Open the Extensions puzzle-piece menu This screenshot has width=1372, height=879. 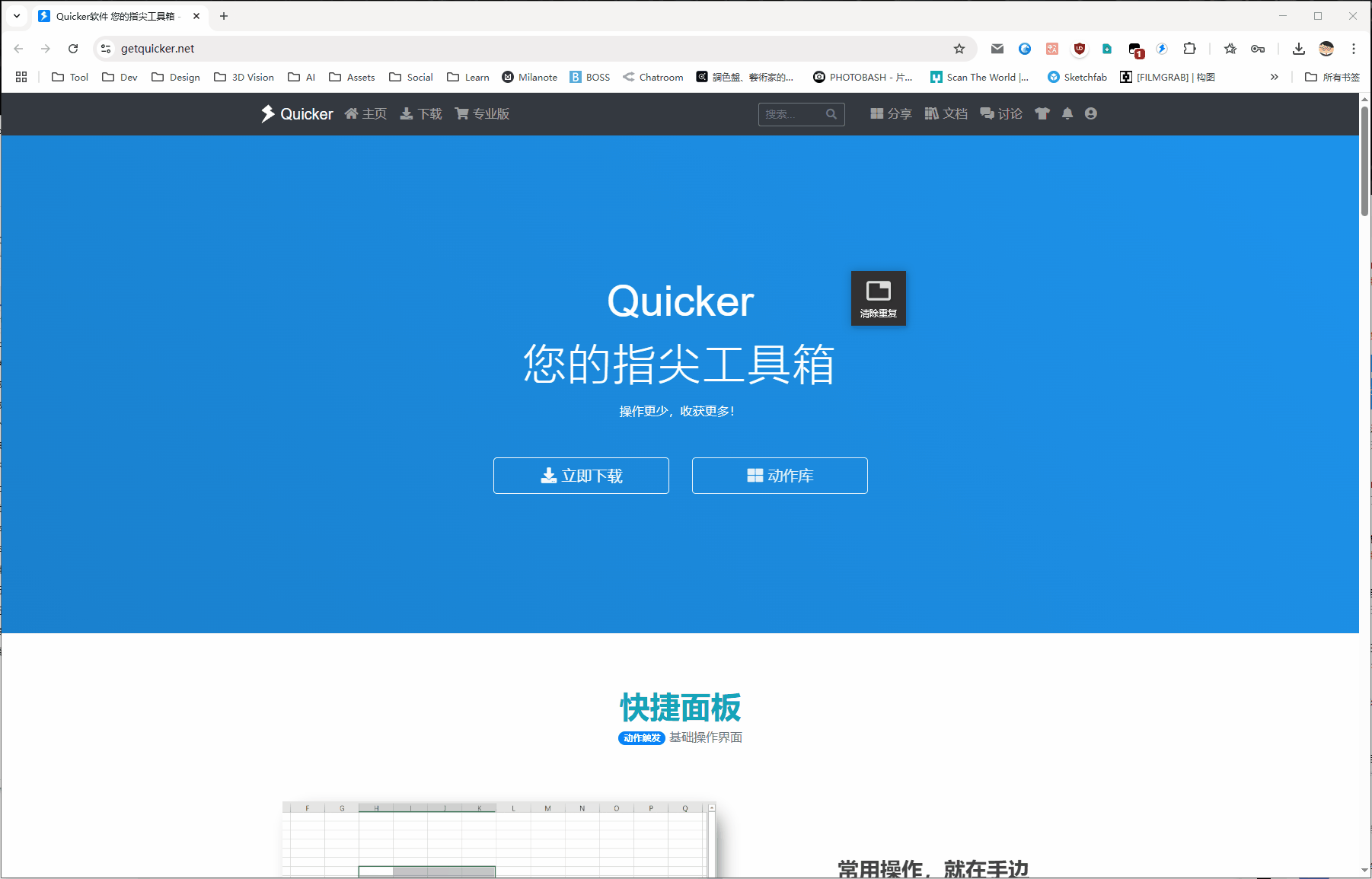1189,49
